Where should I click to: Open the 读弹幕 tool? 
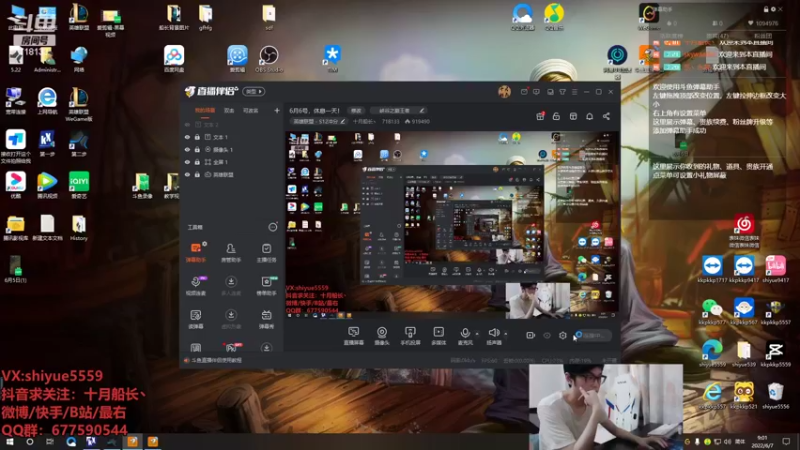[x=196, y=319]
